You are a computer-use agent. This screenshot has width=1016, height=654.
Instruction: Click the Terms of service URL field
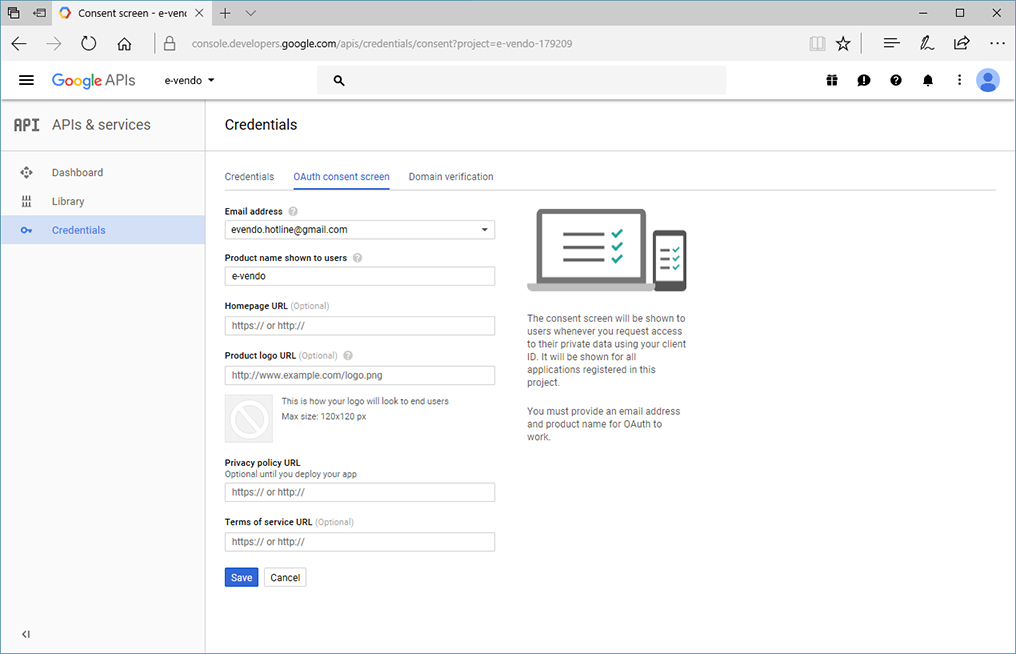coord(360,542)
